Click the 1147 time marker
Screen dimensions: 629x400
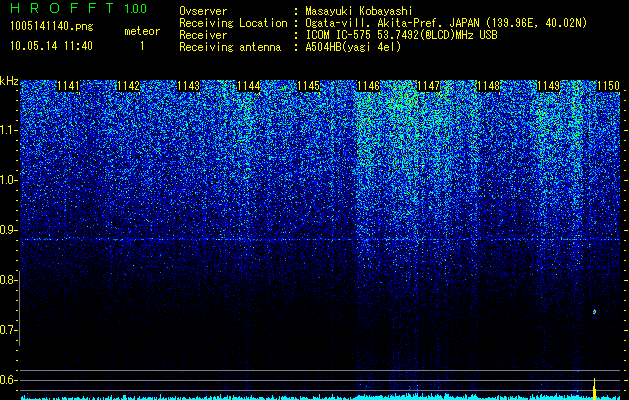(x=428, y=86)
